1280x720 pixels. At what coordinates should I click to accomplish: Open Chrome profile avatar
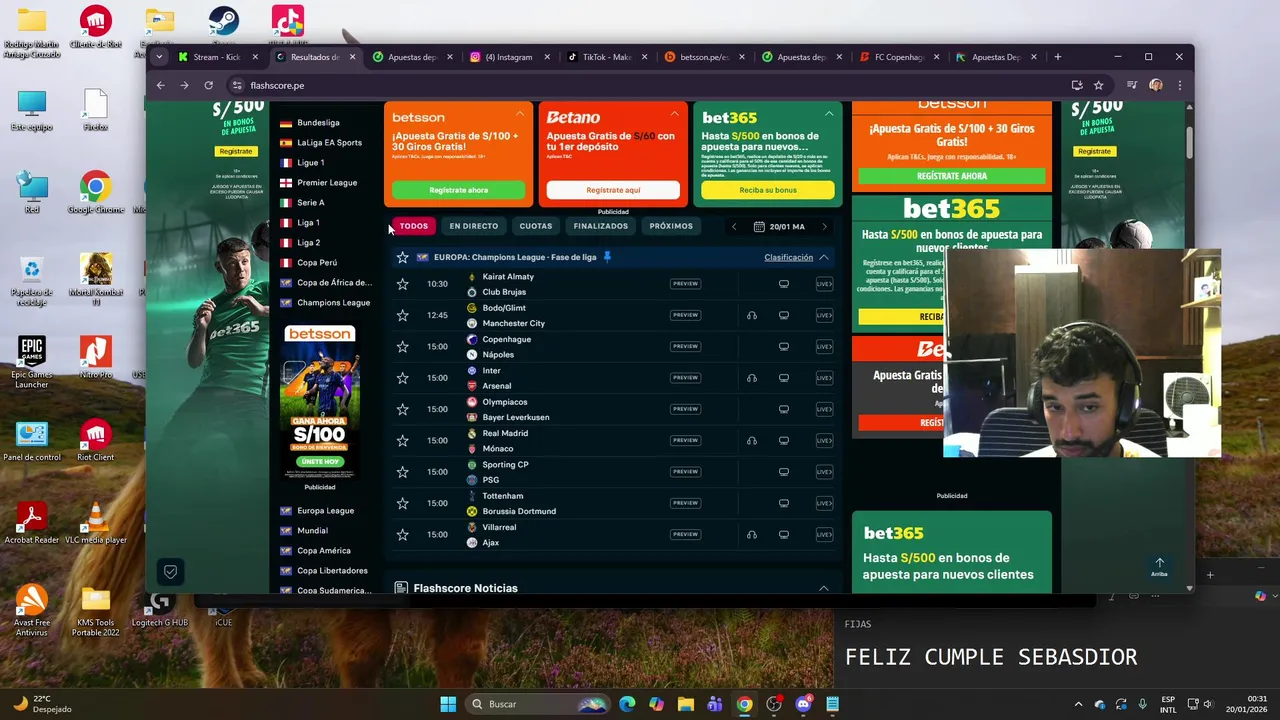pos(1156,85)
